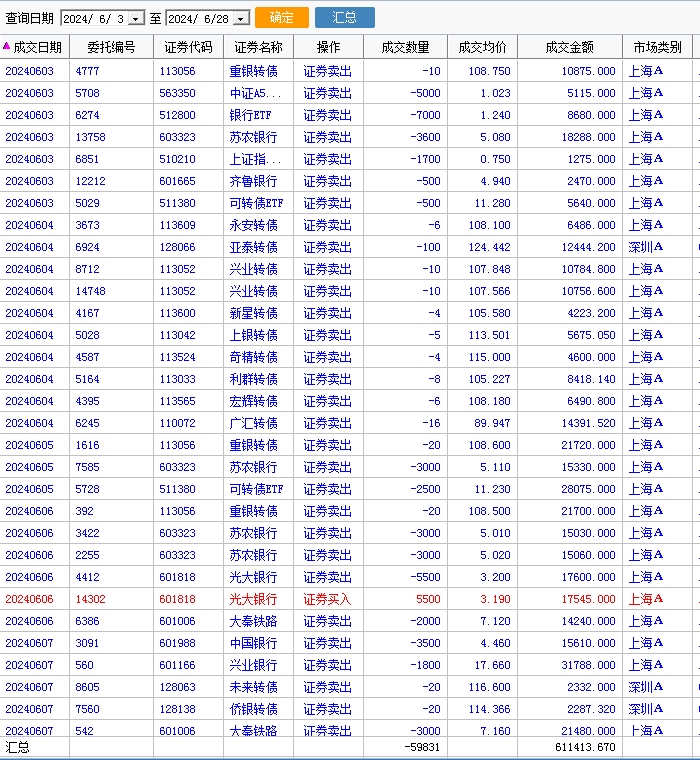Click 宏辉转债 security name
Viewport: 700px width, 760px height.
[253, 401]
